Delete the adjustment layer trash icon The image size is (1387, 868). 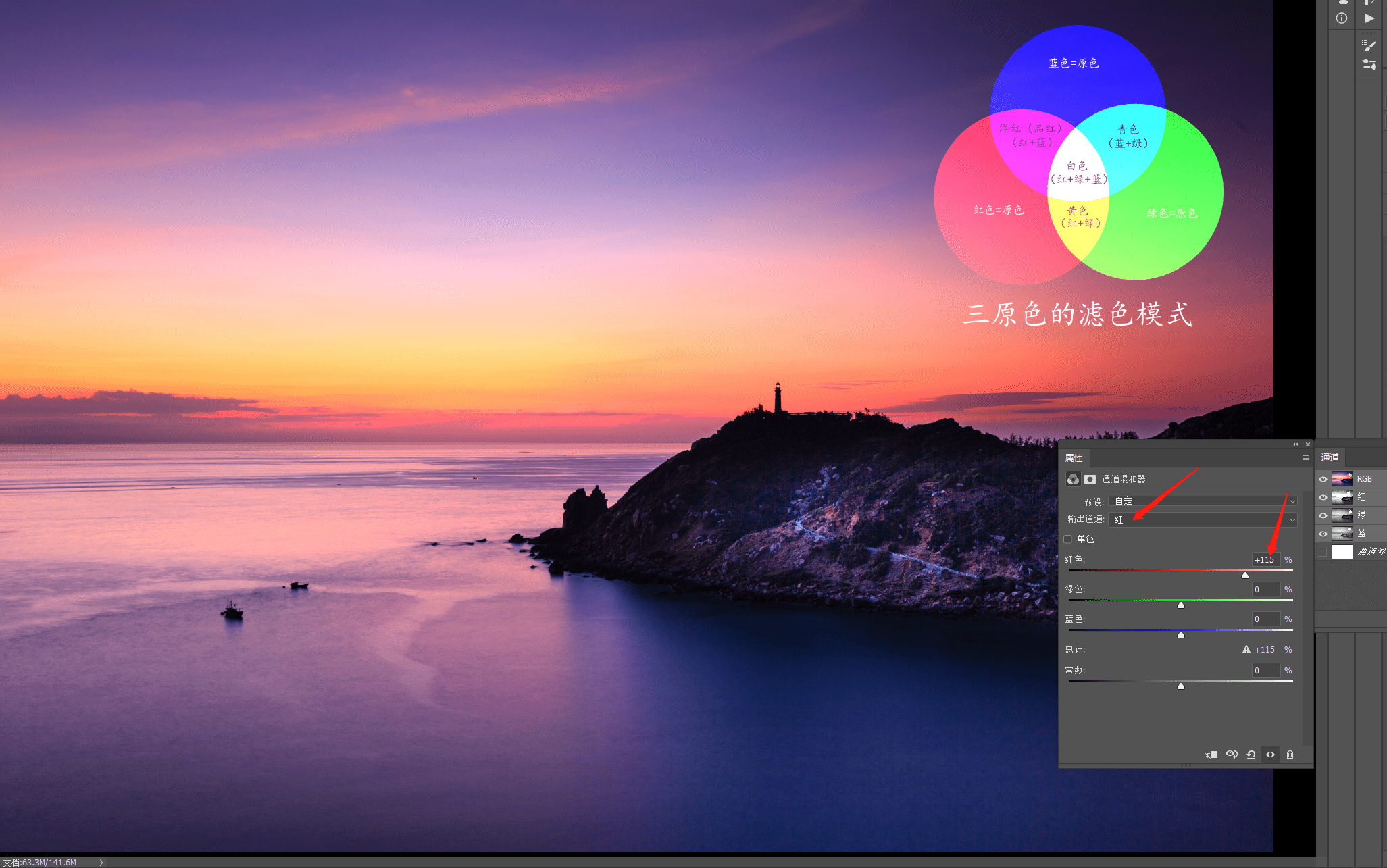[x=1290, y=755]
